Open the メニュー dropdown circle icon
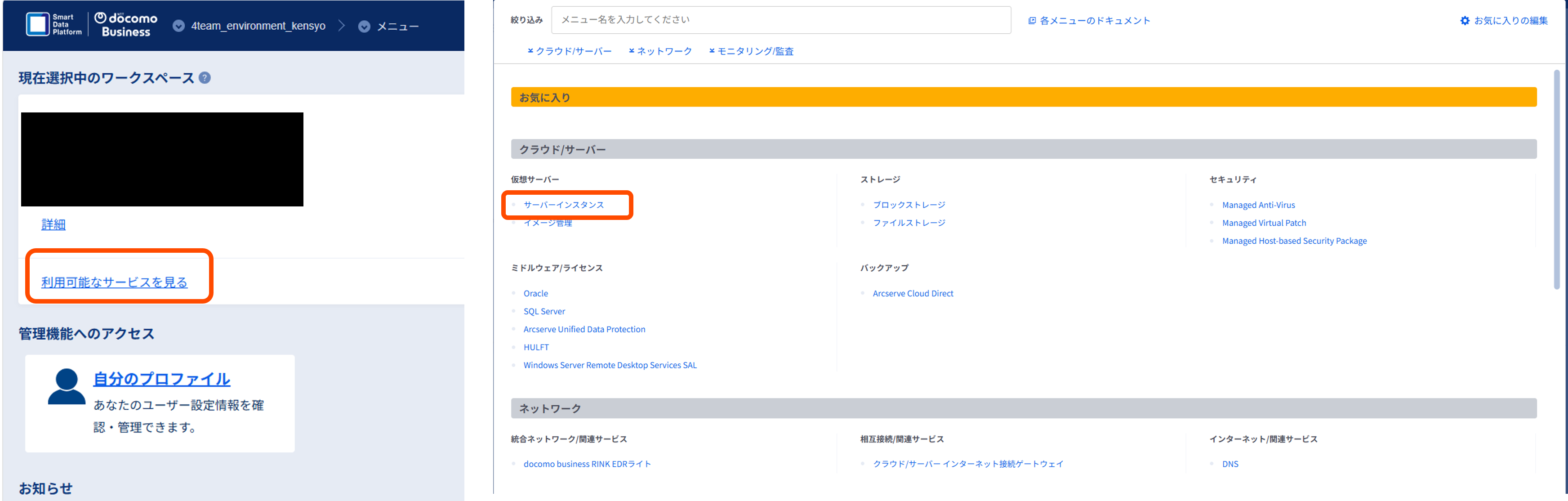This screenshot has height=501, width=1568. click(x=364, y=26)
